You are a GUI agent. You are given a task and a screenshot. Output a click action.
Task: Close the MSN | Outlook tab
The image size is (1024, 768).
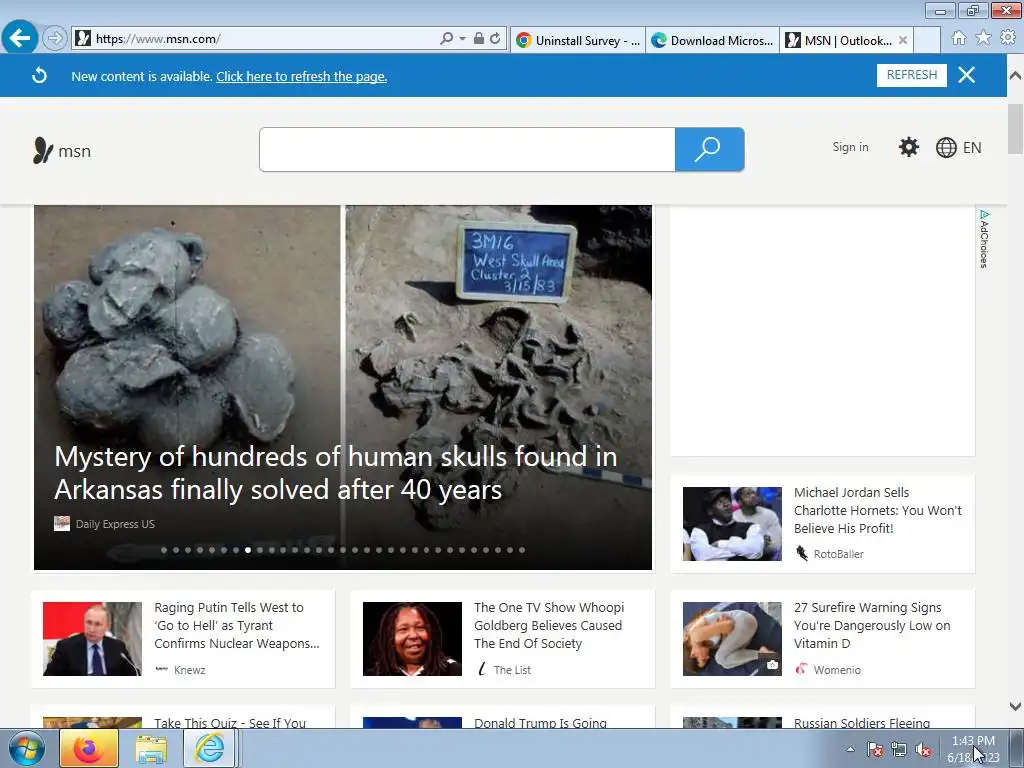pos(903,40)
